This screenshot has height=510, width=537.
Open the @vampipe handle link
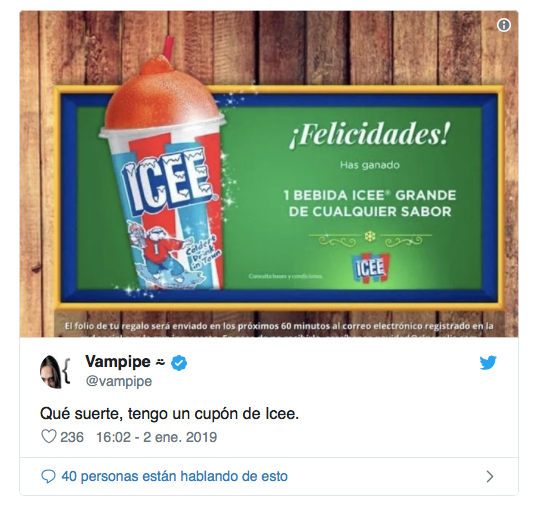point(118,381)
